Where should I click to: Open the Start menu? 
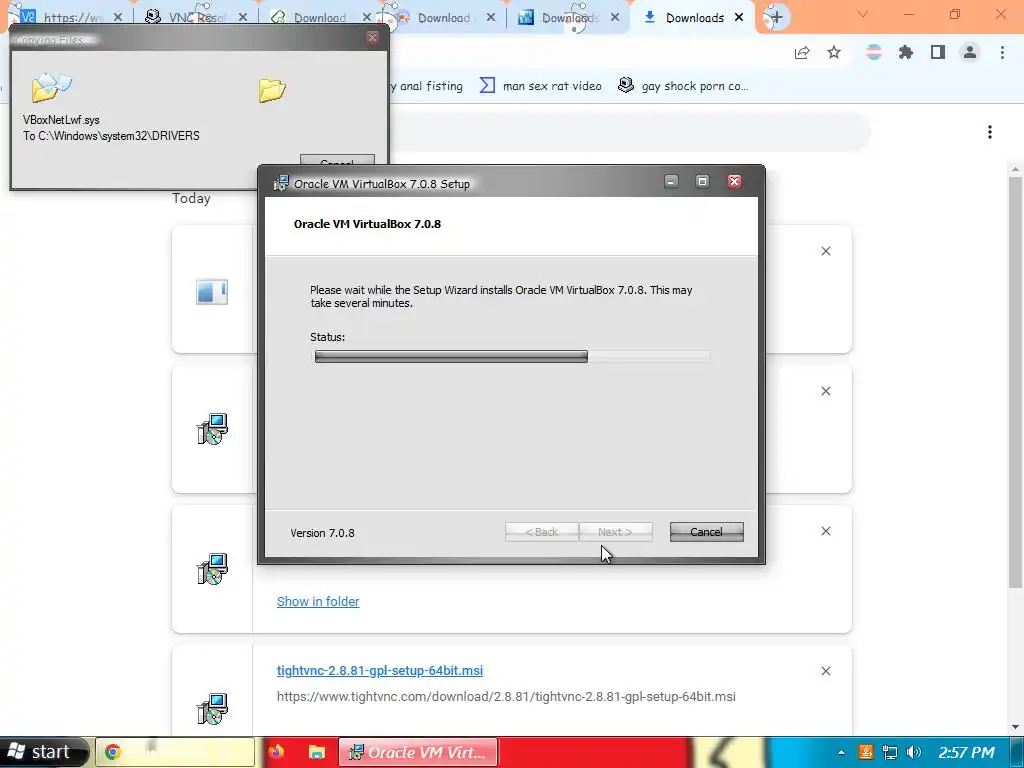coord(43,752)
